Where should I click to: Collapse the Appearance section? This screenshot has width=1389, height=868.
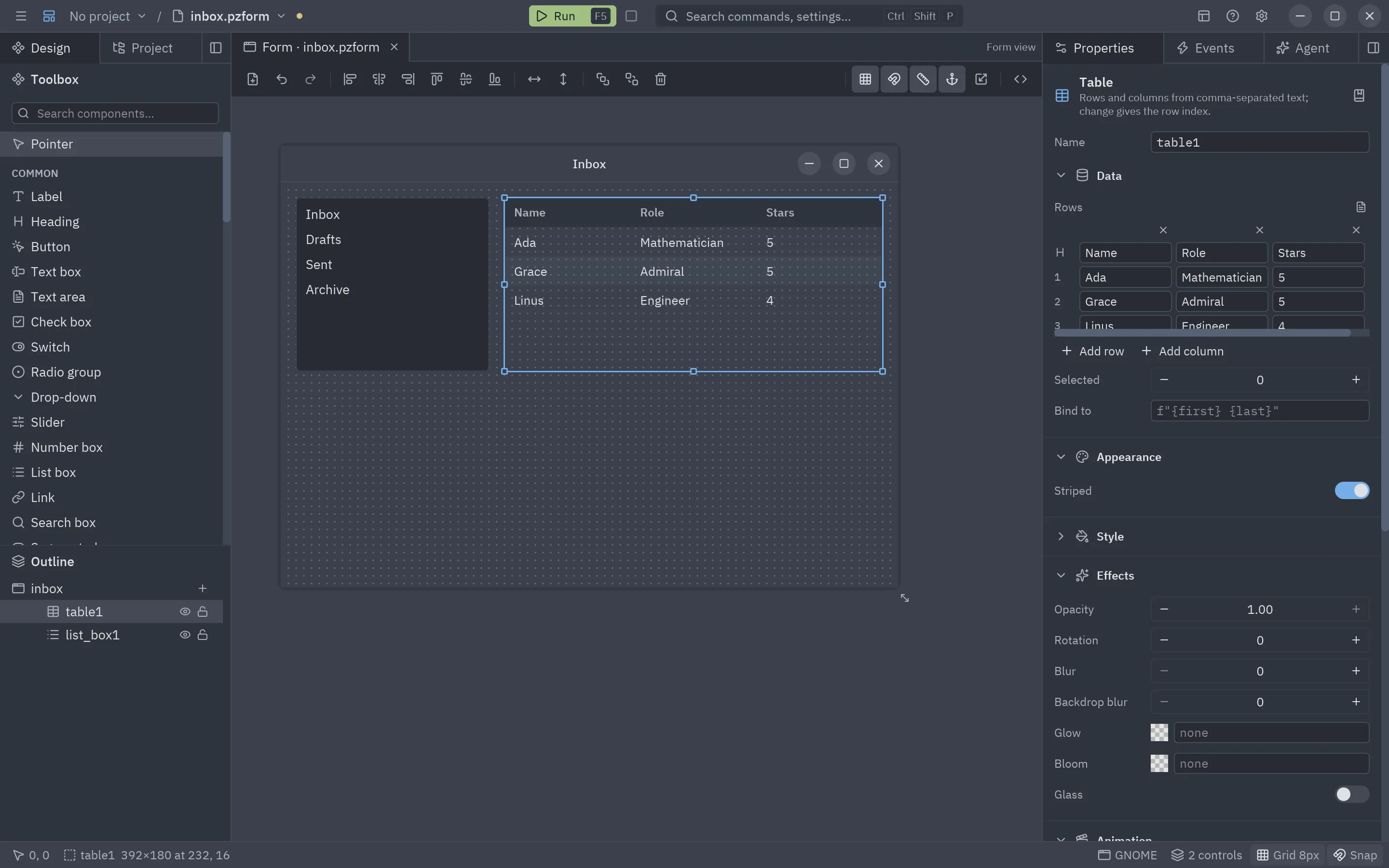(1061, 457)
